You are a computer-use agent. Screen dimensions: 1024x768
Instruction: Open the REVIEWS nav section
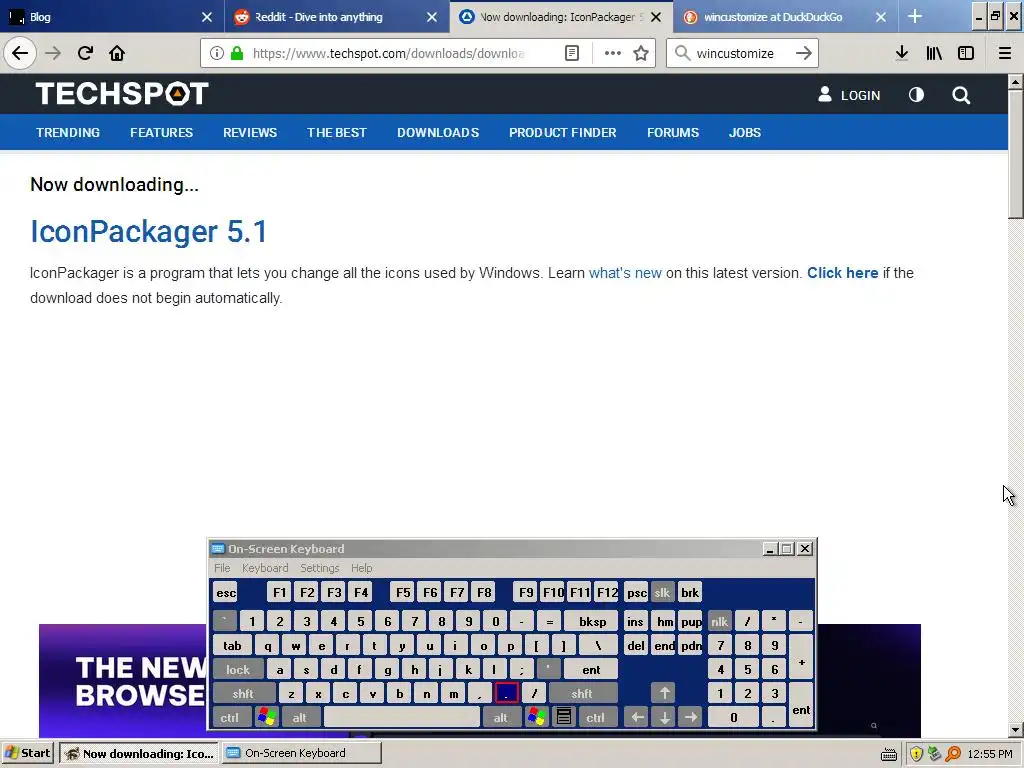click(250, 133)
